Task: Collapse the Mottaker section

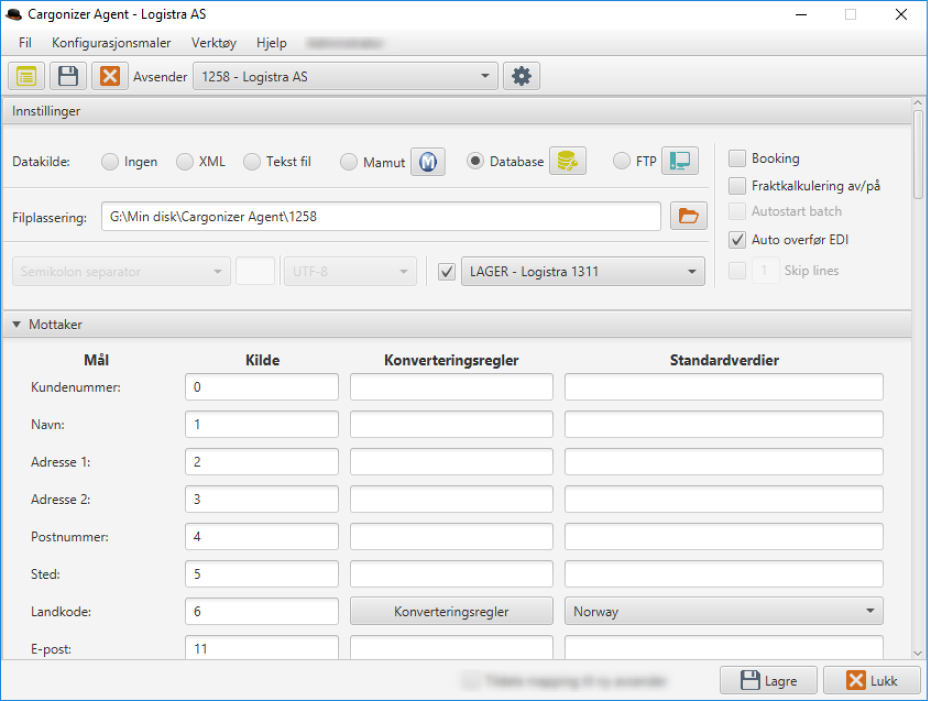Action: coord(17,324)
